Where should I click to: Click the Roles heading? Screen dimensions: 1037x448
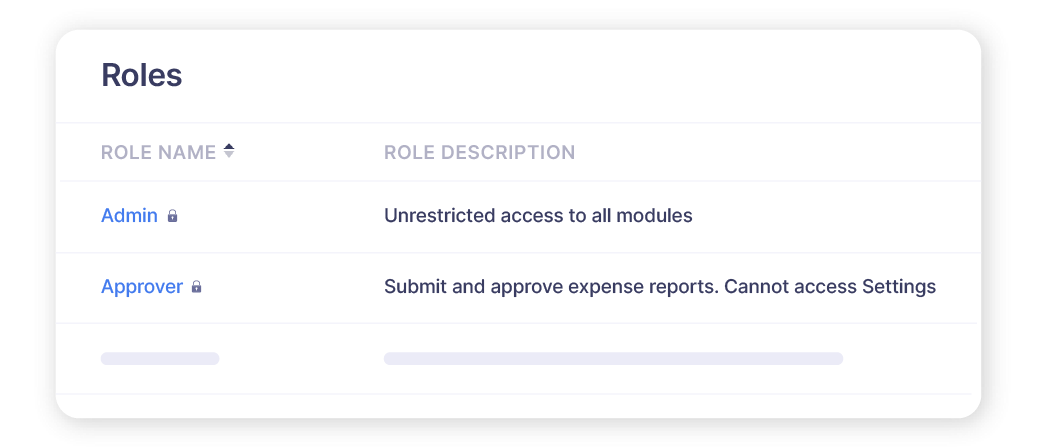click(x=141, y=75)
